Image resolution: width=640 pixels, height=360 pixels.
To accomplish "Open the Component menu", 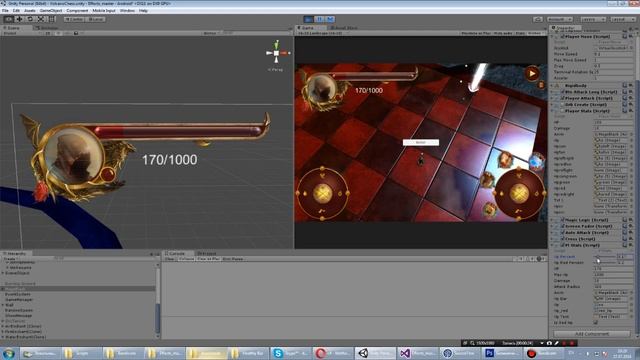I will pos(77,11).
